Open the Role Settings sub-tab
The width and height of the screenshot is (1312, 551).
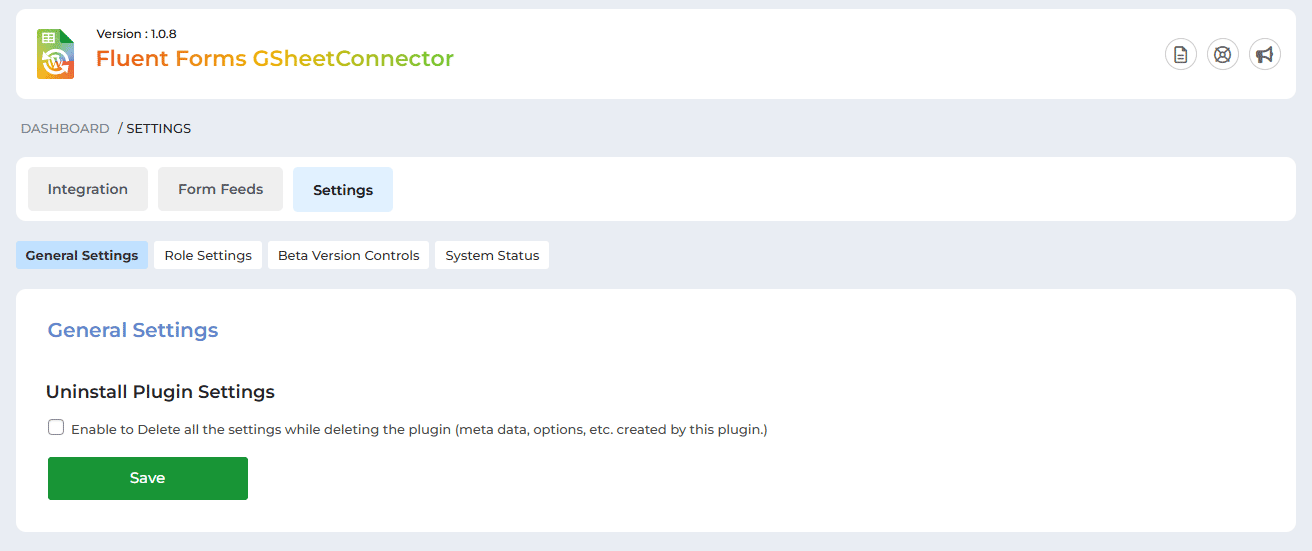point(208,255)
